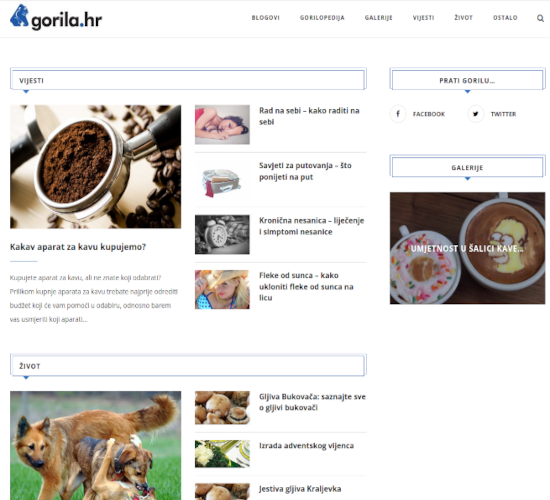Open the Facebook text link
This screenshot has height=500, width=550.
429,114
